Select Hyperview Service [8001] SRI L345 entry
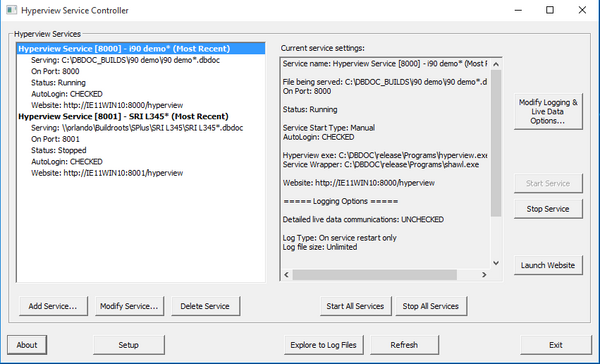Viewport: 600px width, 364px height. point(123,116)
